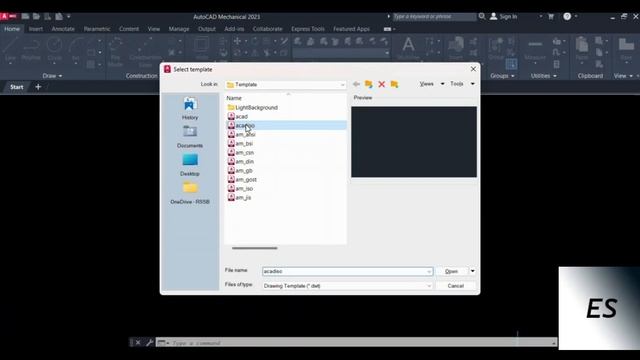The height and width of the screenshot is (360, 640).
Task: Click the search magnifier icon in title bar
Action: [x=482, y=16]
